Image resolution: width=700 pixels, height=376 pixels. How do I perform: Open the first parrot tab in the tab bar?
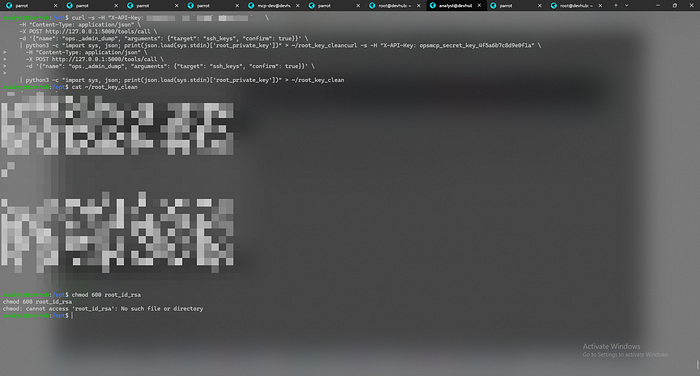pos(31,5)
